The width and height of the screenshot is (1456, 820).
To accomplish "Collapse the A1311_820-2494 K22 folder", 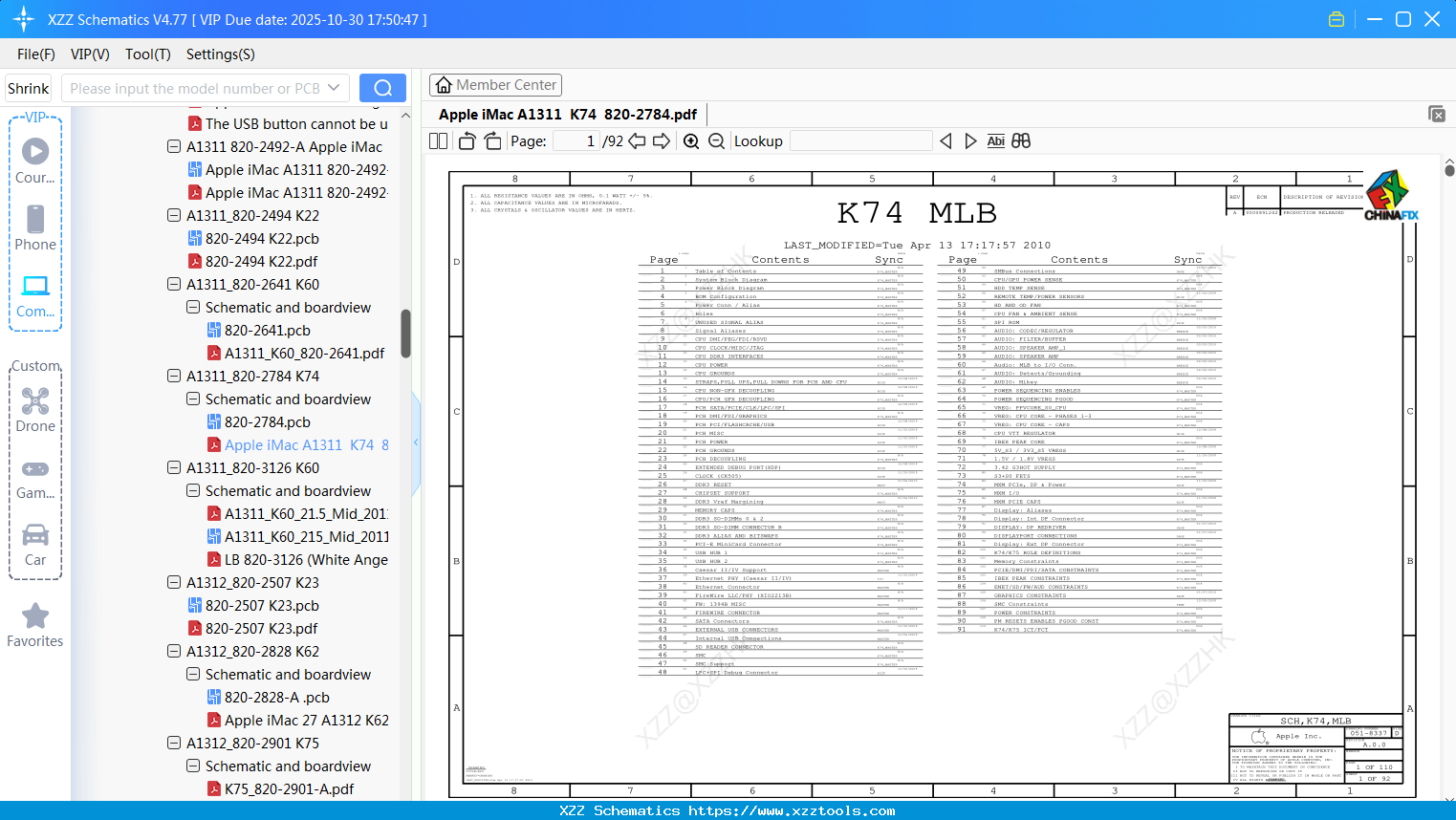I will tap(174, 216).
